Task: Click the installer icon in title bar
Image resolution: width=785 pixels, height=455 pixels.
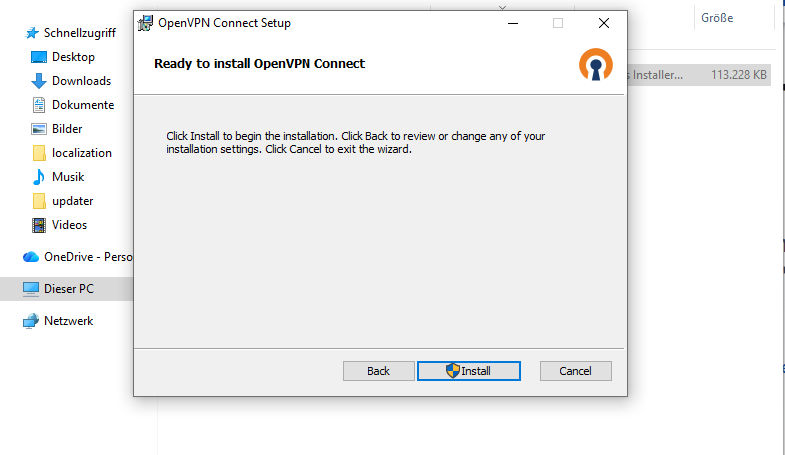Action: pyautogui.click(x=146, y=22)
